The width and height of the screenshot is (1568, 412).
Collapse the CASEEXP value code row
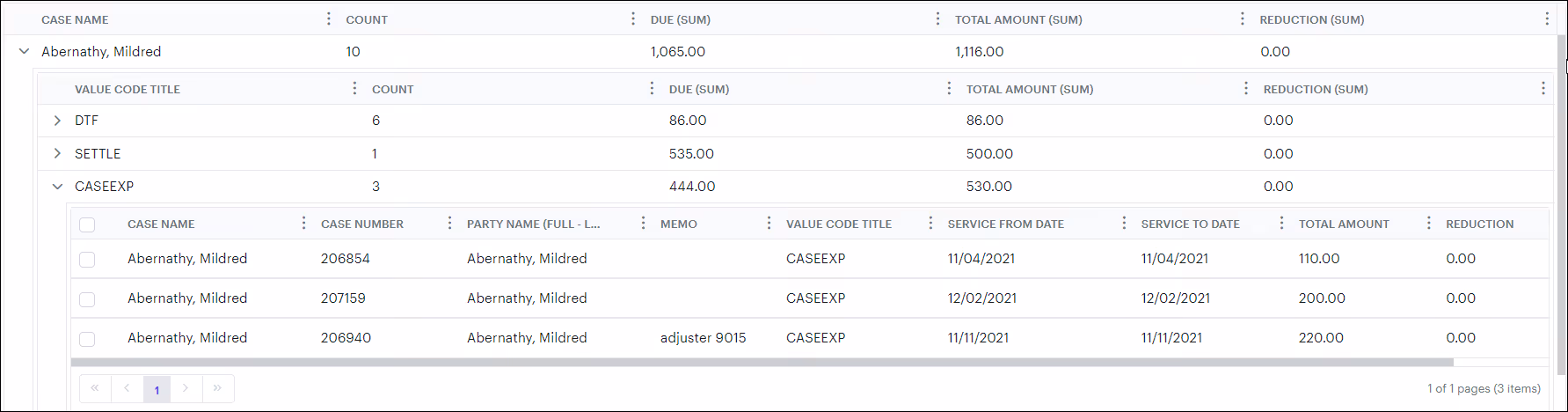tap(57, 187)
